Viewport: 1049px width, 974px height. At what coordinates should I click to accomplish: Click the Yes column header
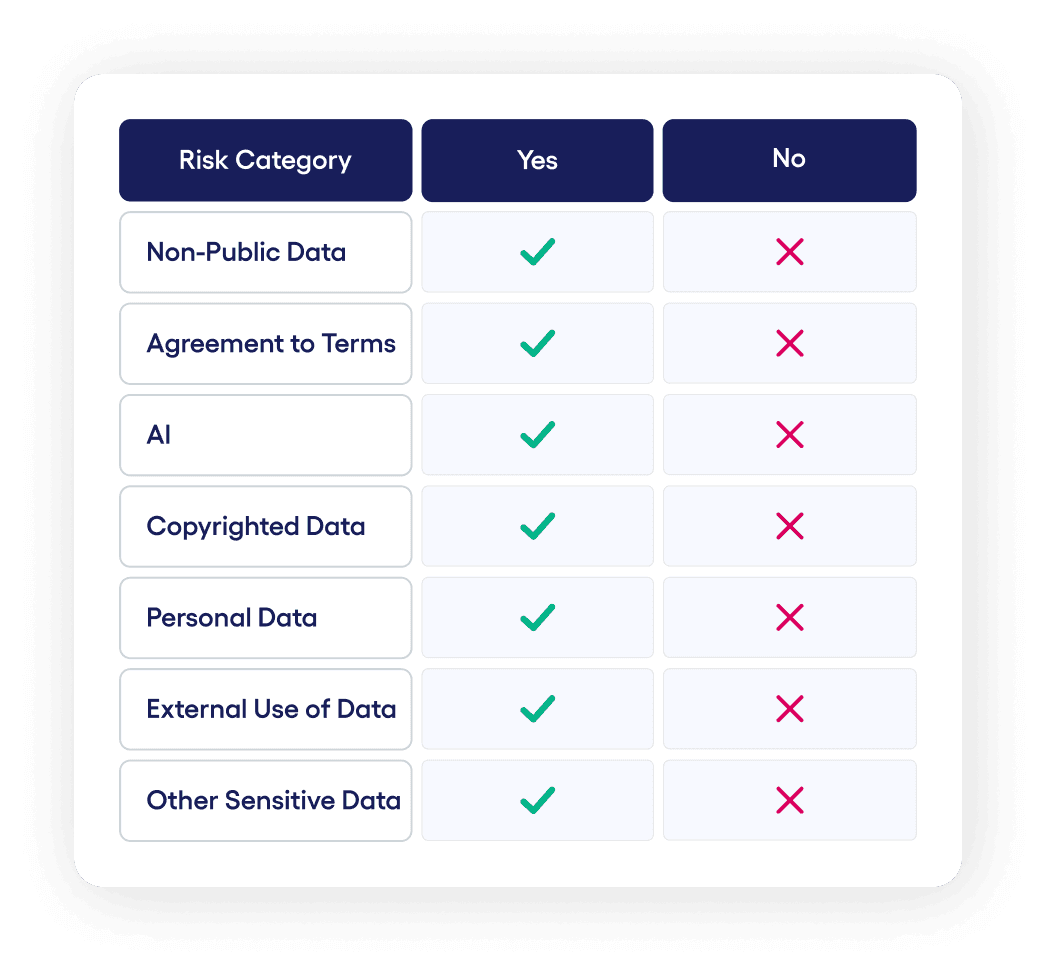[537, 160]
